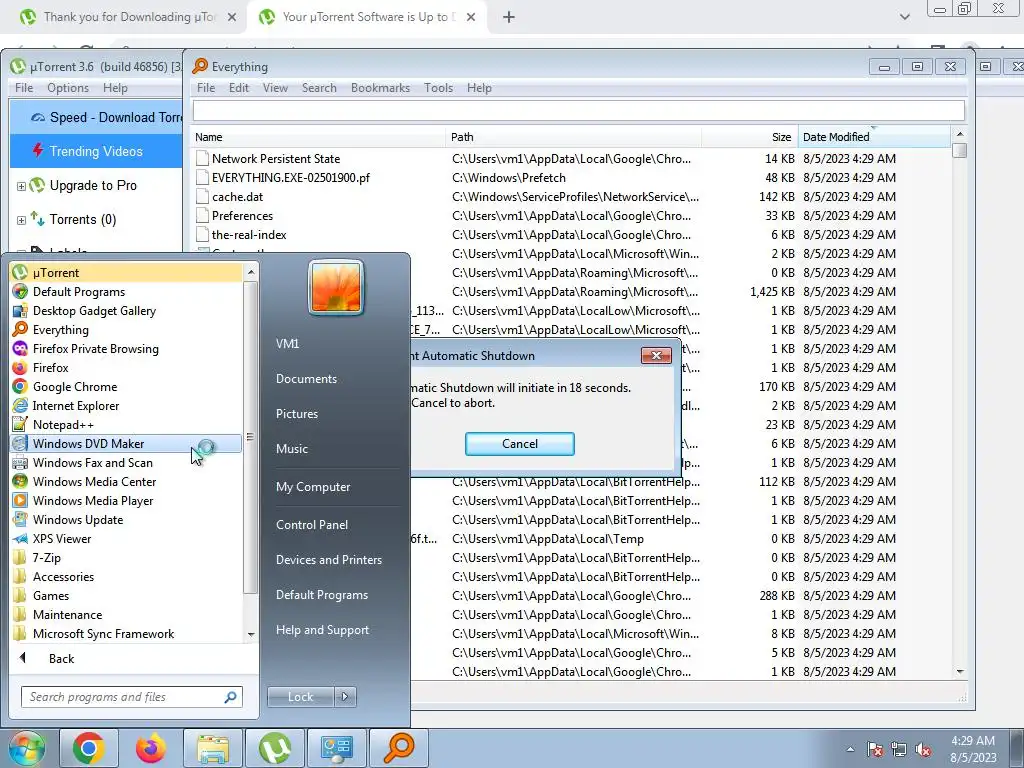This screenshot has width=1024, height=768.
Task: Open Desktop Gadget Gallery entry
Action: (126, 310)
